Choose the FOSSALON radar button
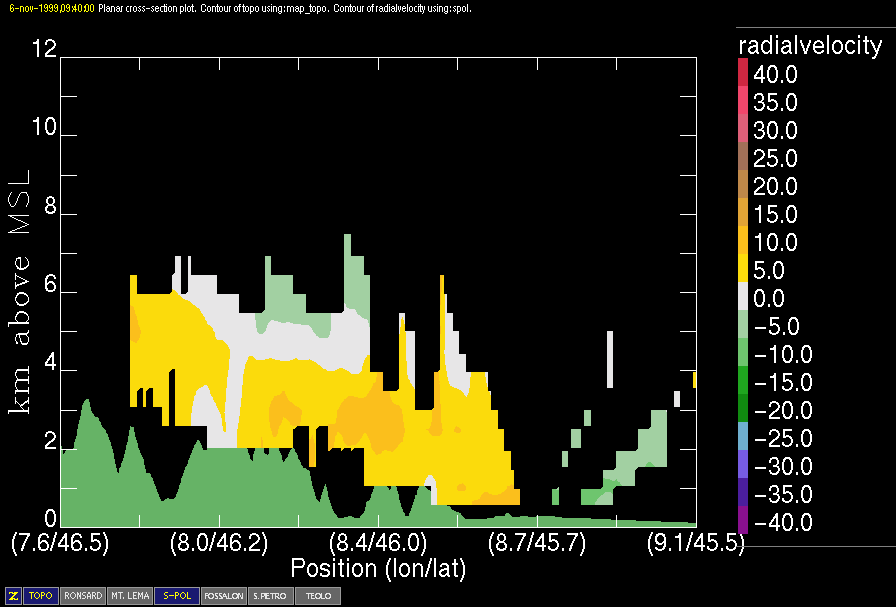Viewport: 896px width, 607px height. click(223, 596)
